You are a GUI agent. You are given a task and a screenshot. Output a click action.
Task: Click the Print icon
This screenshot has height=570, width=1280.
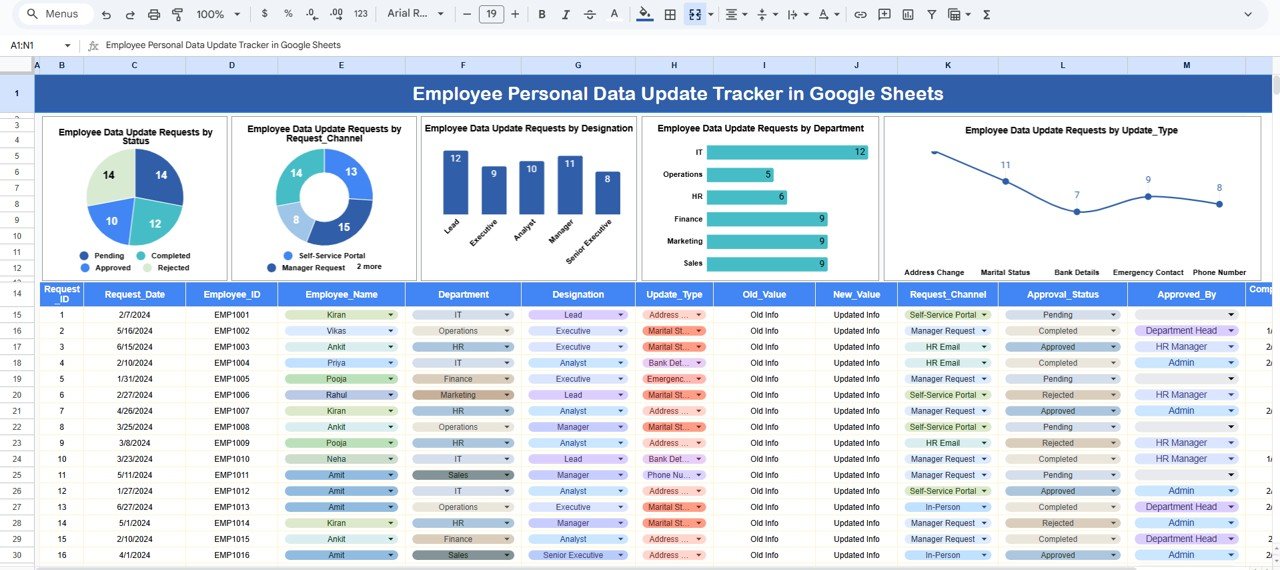tap(153, 15)
